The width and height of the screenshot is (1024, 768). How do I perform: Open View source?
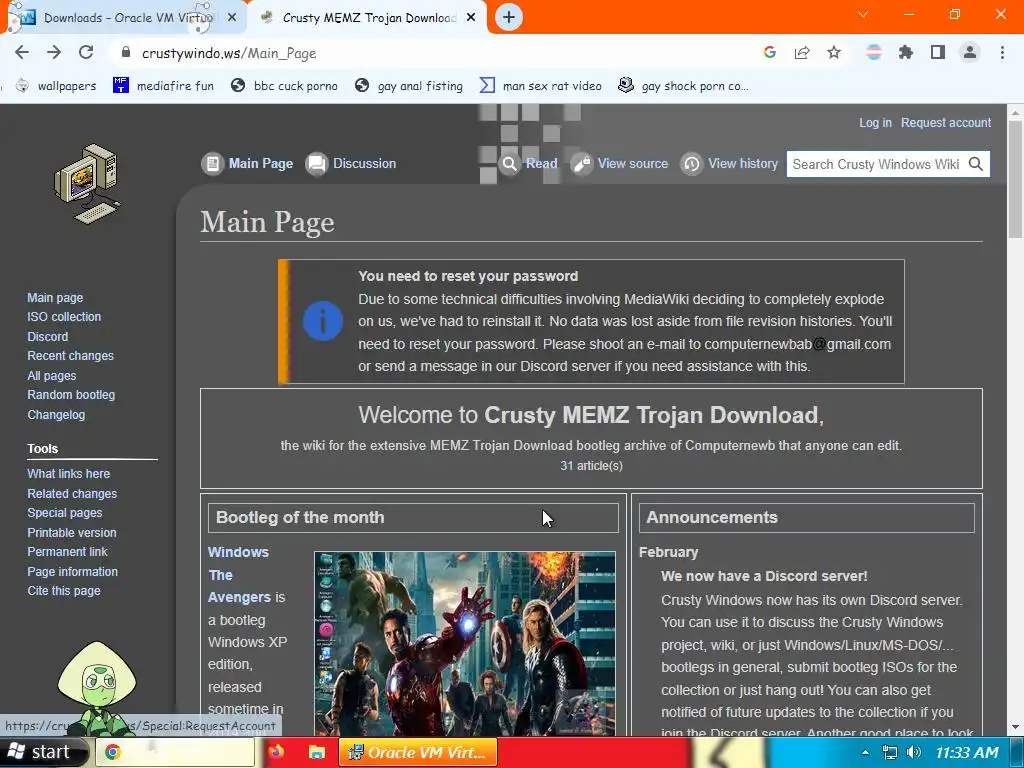pos(619,163)
